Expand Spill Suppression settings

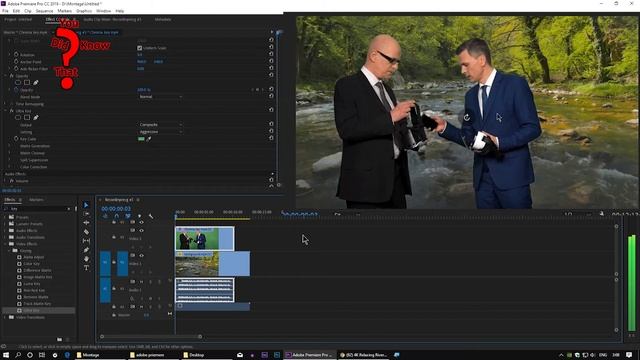point(9,160)
